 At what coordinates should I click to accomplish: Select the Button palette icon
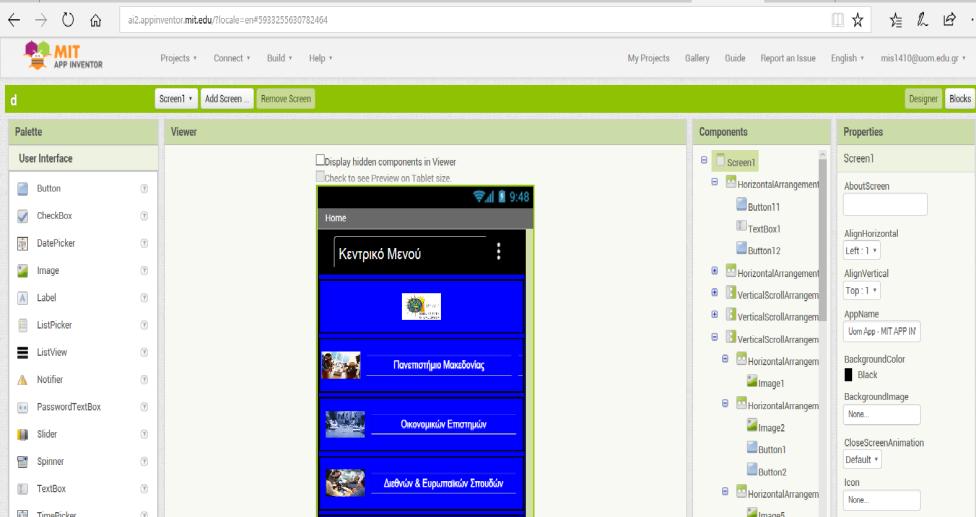[x=22, y=189]
